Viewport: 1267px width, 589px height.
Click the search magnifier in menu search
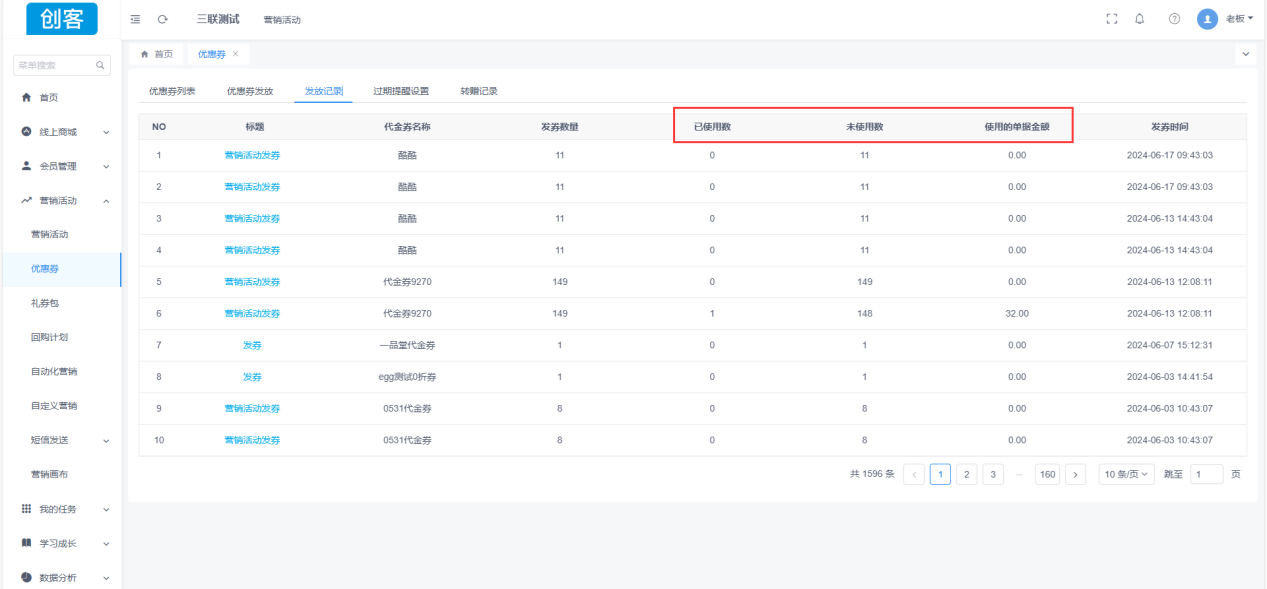pyautogui.click(x=100, y=65)
